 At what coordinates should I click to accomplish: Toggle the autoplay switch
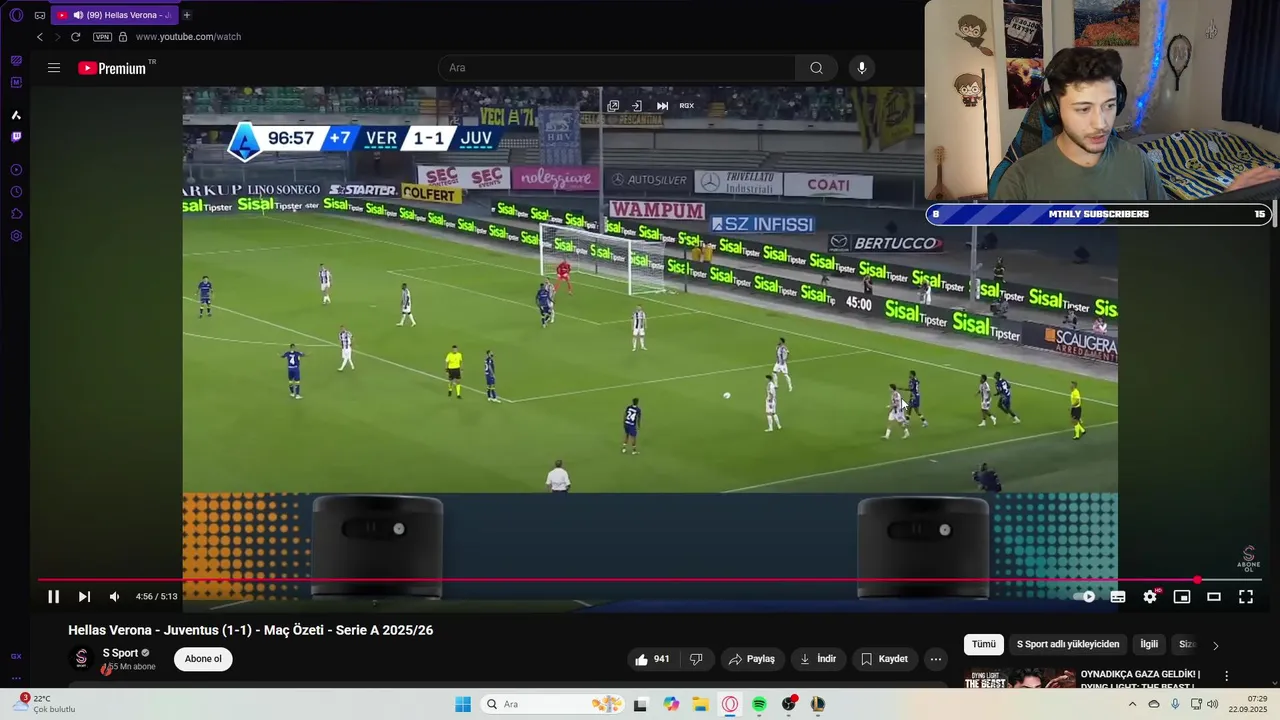pos(1085,597)
